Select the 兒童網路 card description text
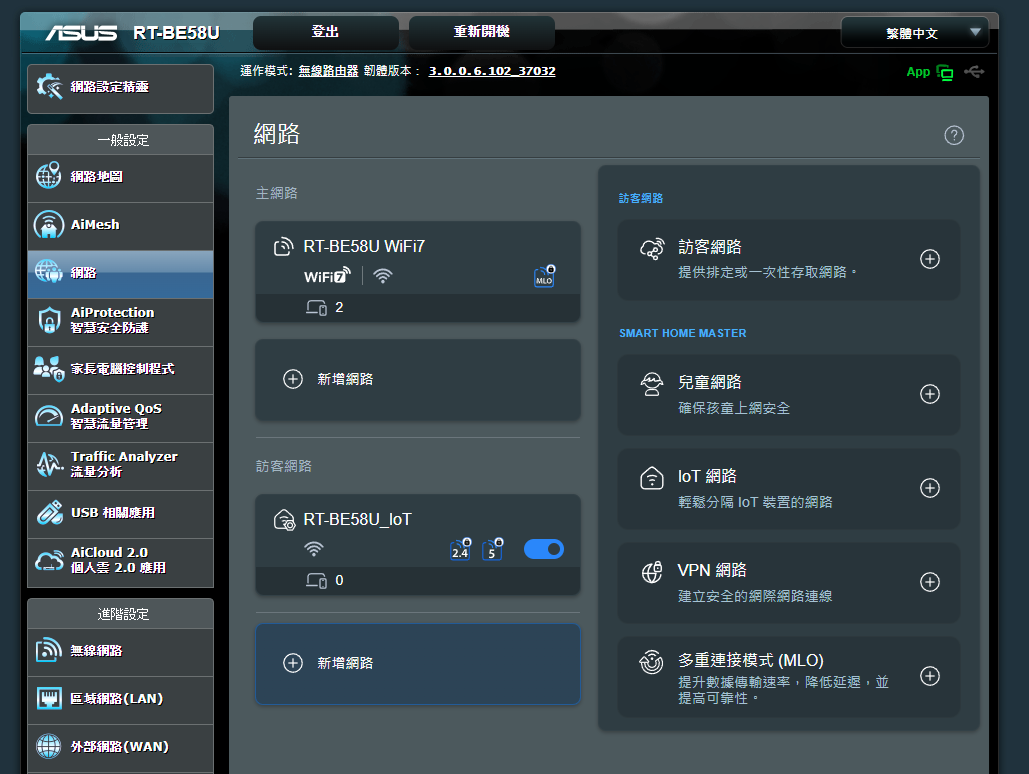Viewport: 1029px width, 774px height. click(x=734, y=408)
